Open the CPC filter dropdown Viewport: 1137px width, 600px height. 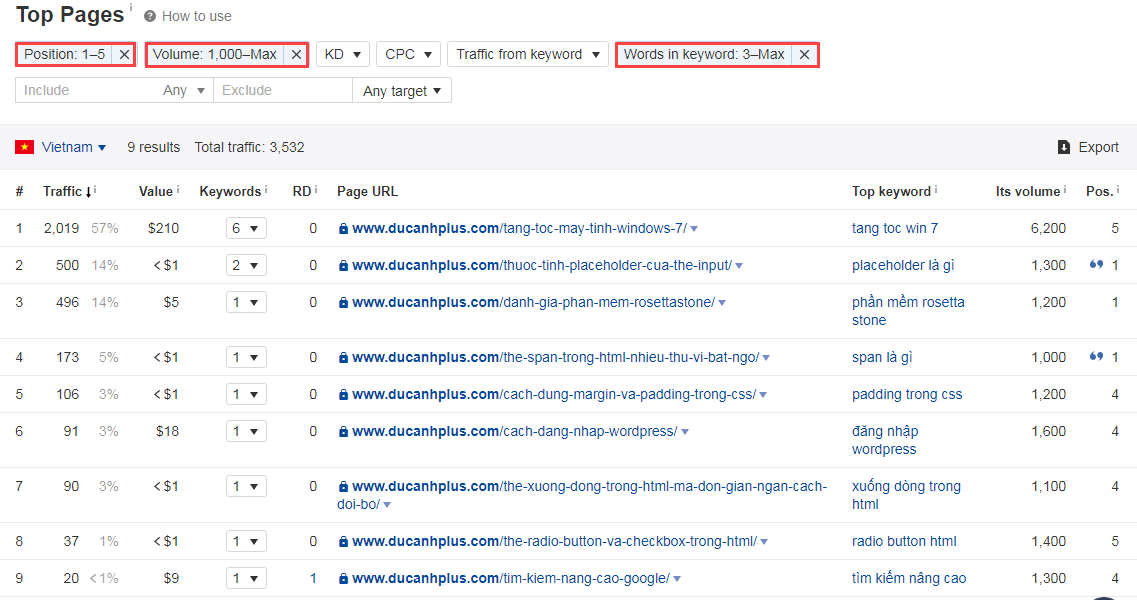pos(411,55)
